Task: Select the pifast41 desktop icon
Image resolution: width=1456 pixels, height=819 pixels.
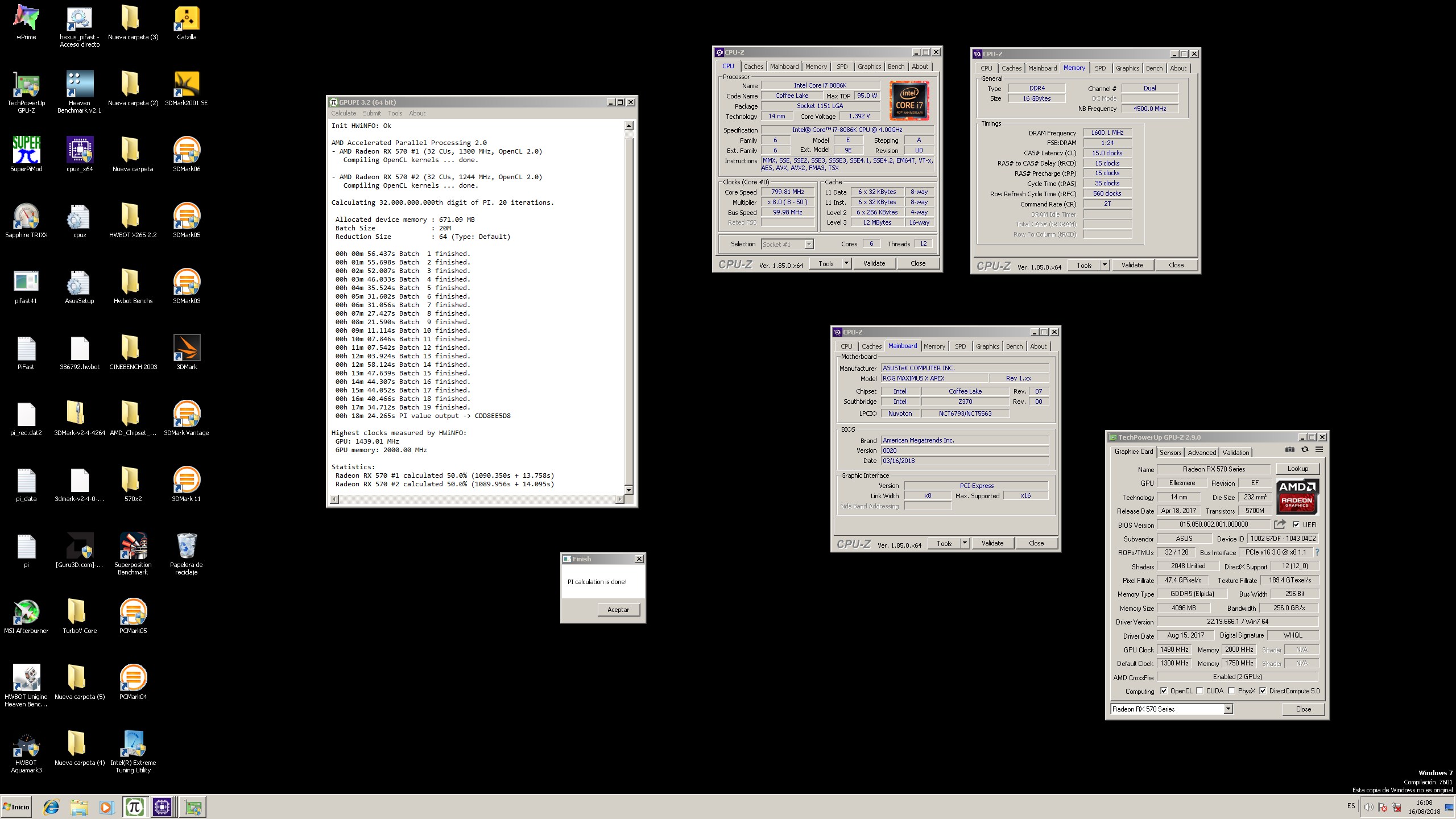Action: (x=26, y=287)
